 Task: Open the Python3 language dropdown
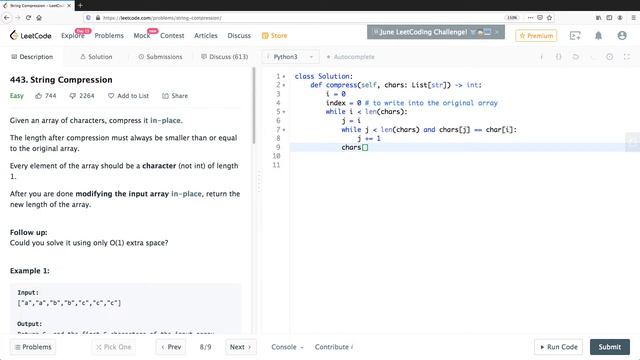point(290,57)
